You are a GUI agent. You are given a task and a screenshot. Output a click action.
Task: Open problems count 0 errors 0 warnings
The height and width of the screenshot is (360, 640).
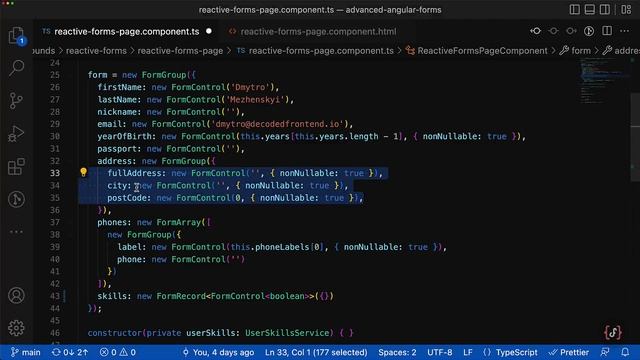coord(118,352)
